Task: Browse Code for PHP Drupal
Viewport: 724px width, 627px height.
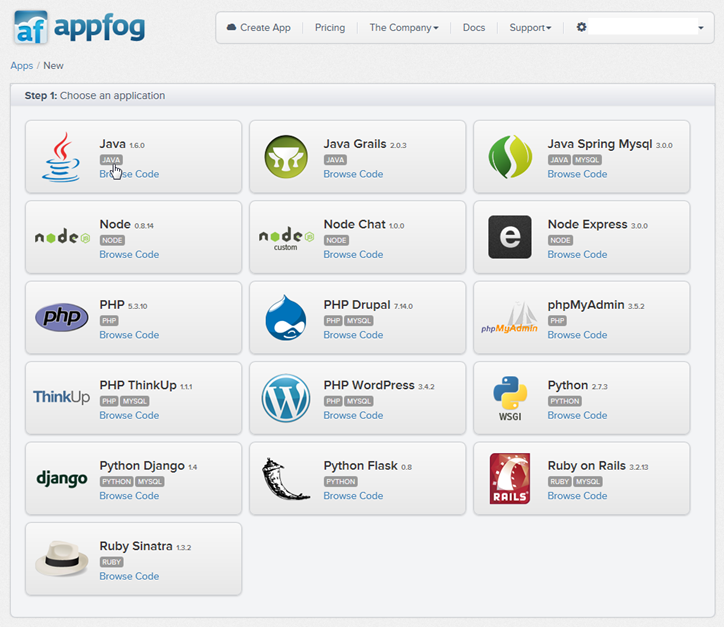Action: (353, 335)
